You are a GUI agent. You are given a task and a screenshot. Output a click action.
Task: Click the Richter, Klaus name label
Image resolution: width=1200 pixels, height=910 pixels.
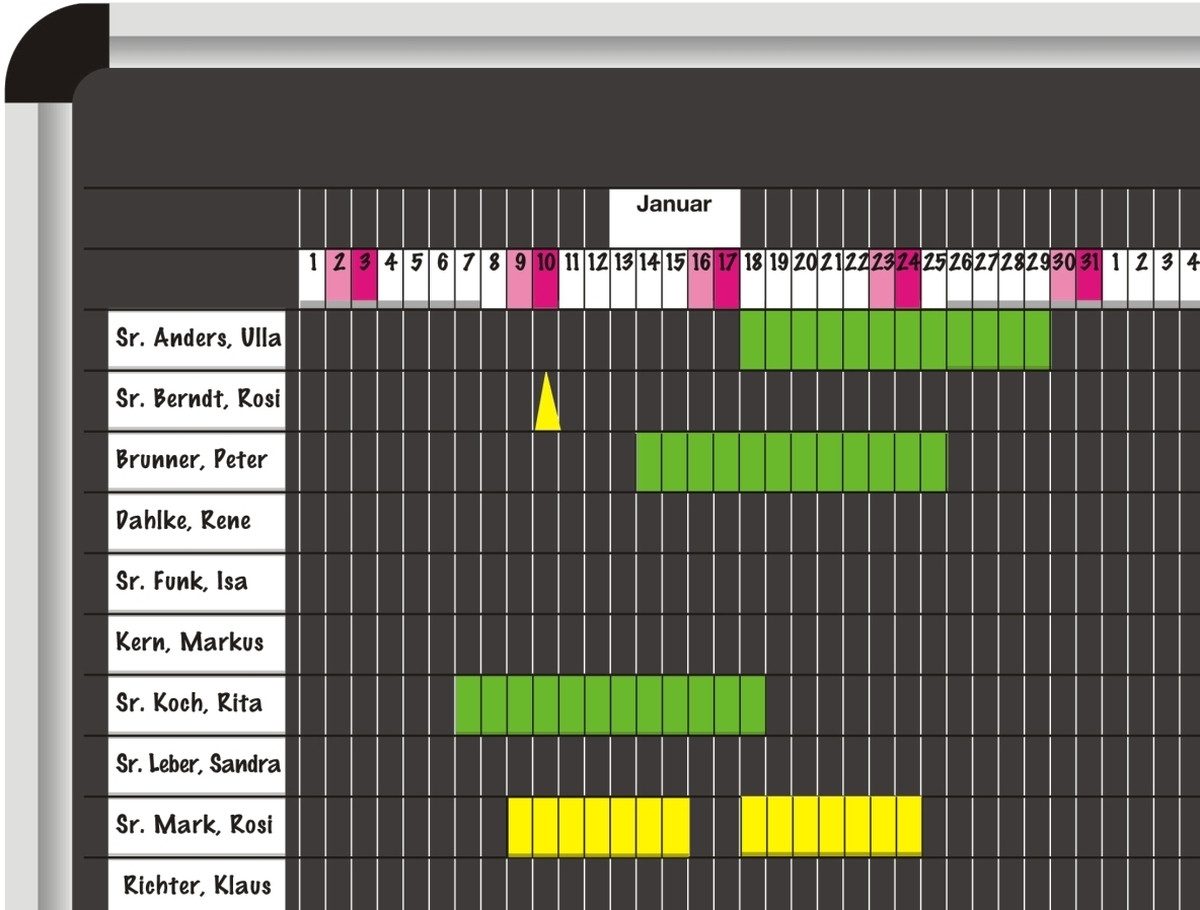click(x=197, y=886)
